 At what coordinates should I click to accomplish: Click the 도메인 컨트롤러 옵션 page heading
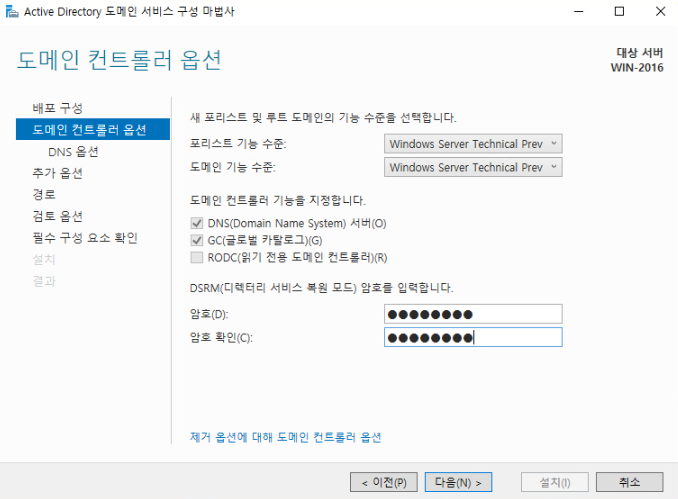click(119, 60)
